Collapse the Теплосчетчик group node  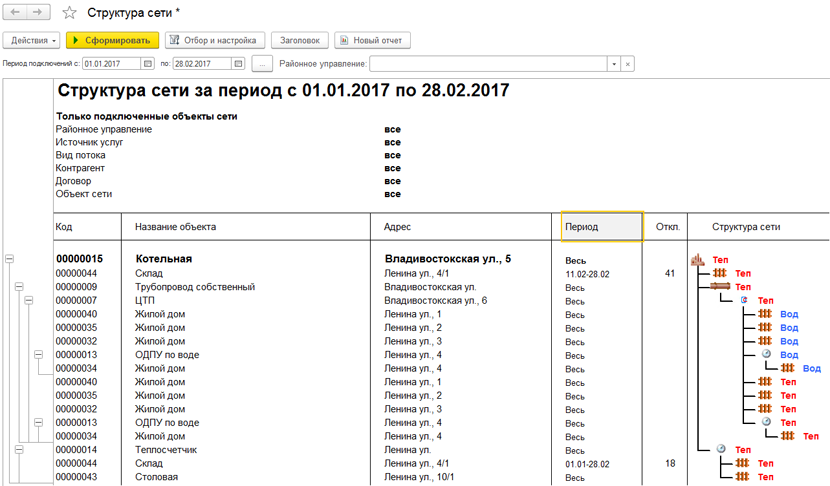click(x=18, y=450)
